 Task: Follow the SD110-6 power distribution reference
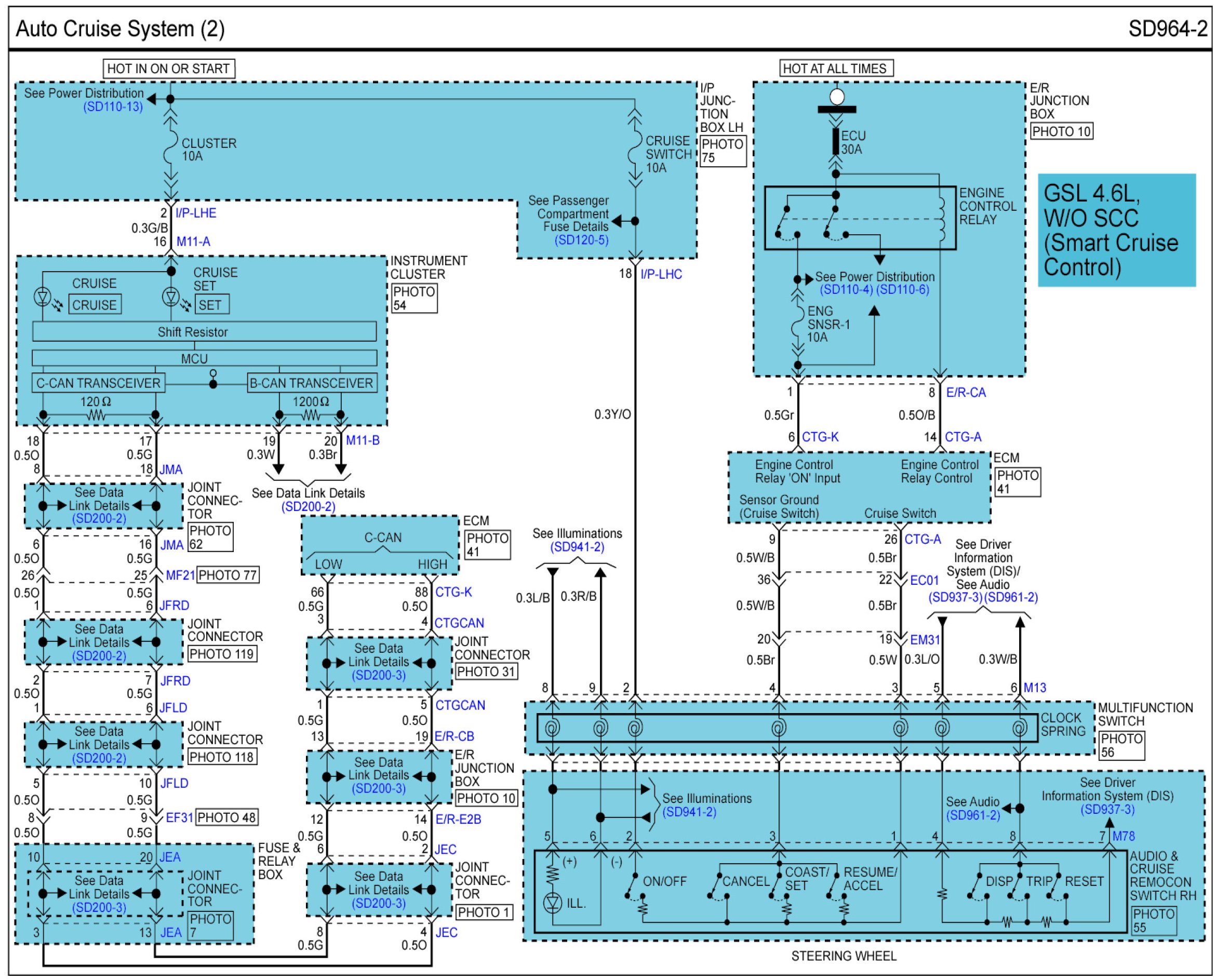click(903, 290)
